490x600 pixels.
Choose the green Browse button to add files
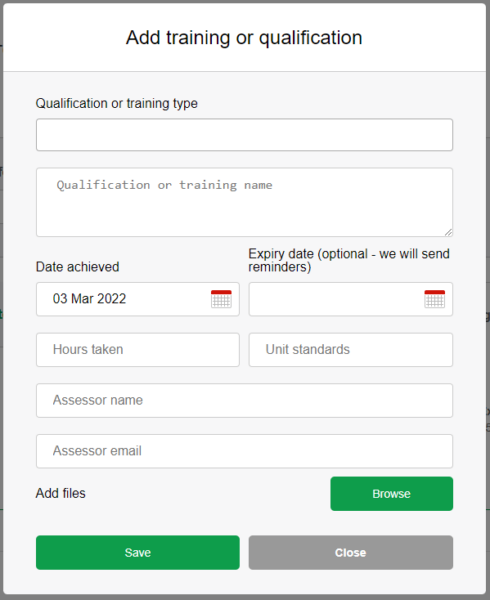(392, 494)
